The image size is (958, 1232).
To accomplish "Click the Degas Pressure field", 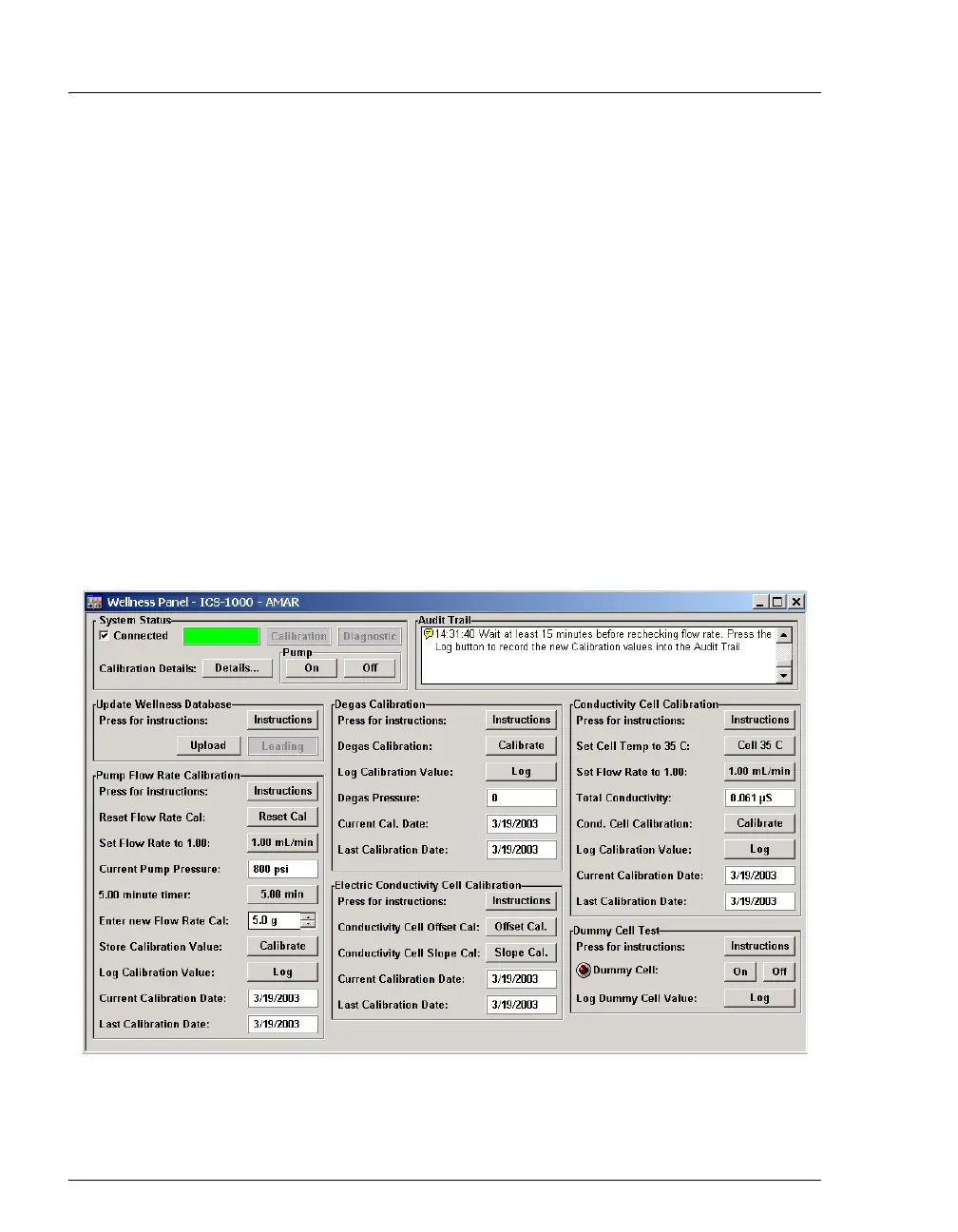I will 522,798.
